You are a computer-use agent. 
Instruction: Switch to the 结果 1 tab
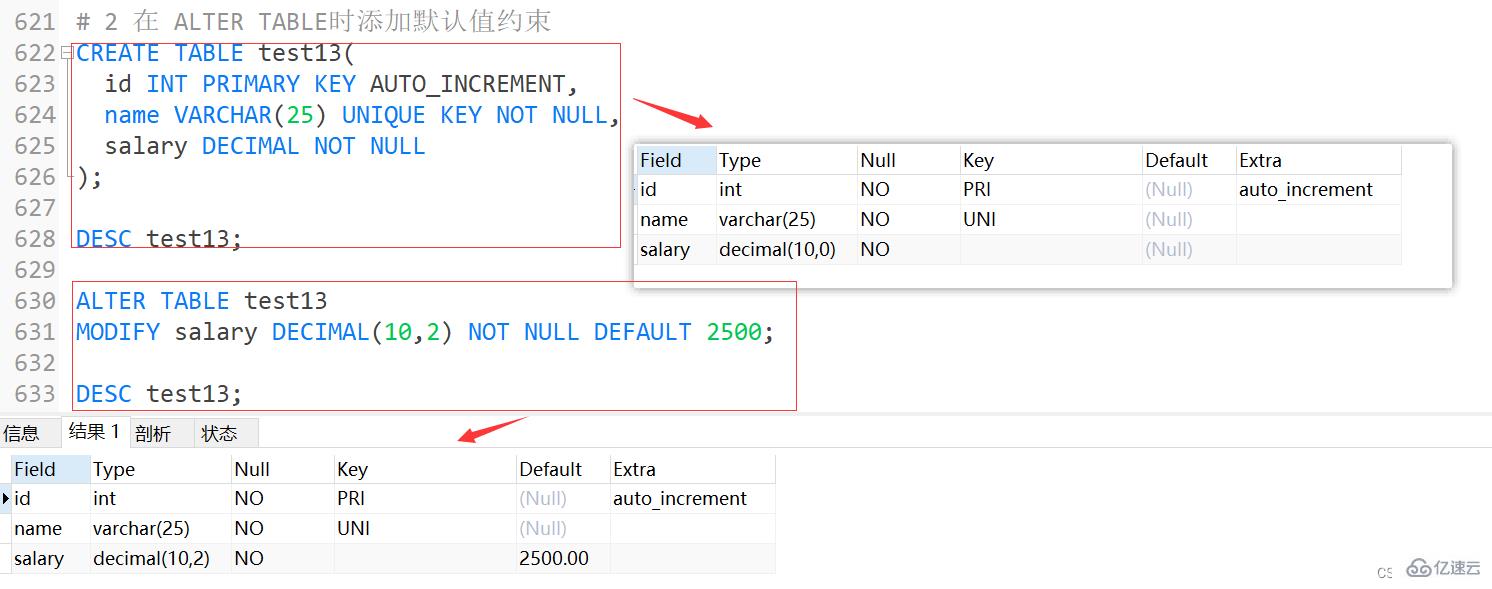pyautogui.click(x=95, y=432)
